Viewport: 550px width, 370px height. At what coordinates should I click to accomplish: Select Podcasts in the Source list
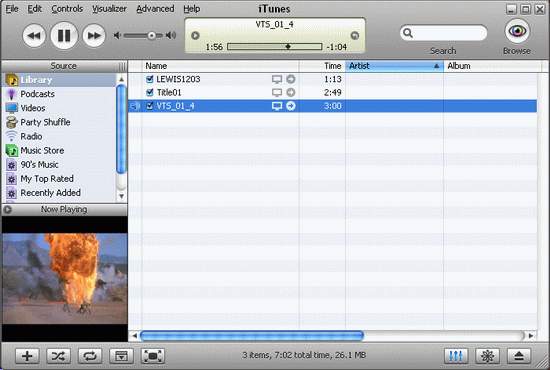coord(59,94)
